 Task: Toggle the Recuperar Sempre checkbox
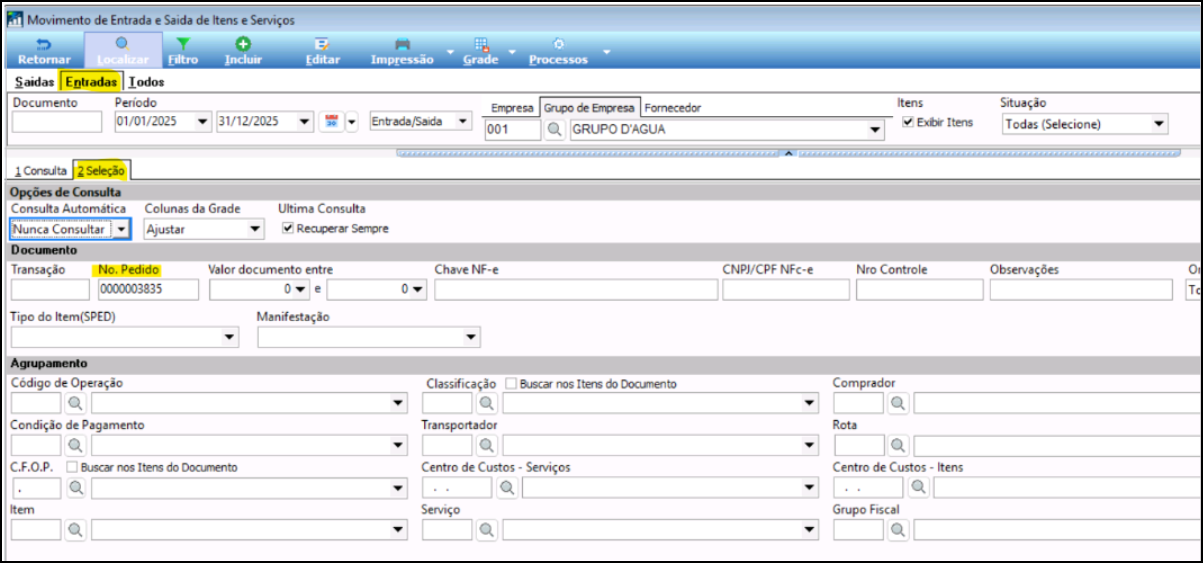pyautogui.click(x=288, y=228)
